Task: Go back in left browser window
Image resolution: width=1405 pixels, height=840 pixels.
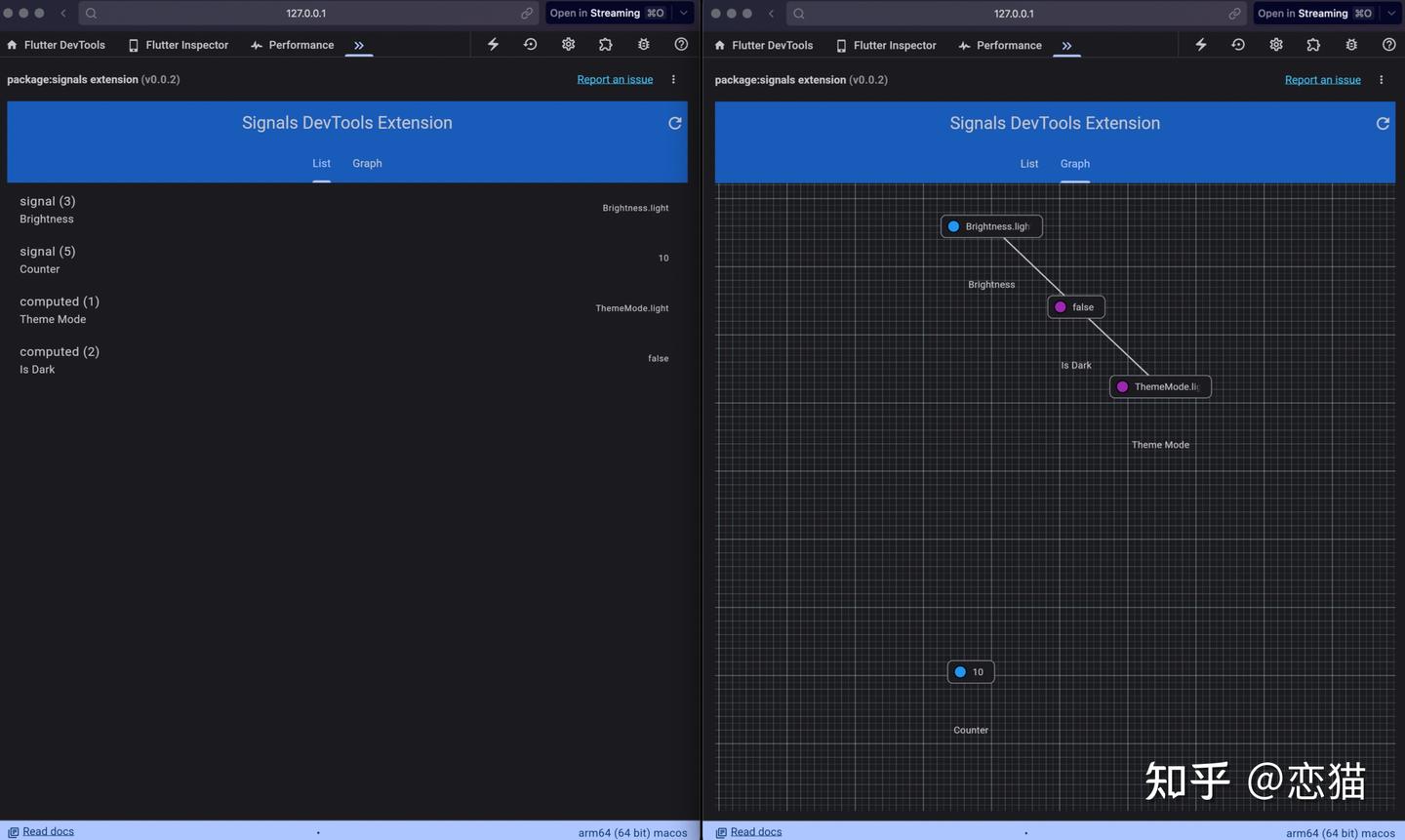Action: (x=63, y=14)
